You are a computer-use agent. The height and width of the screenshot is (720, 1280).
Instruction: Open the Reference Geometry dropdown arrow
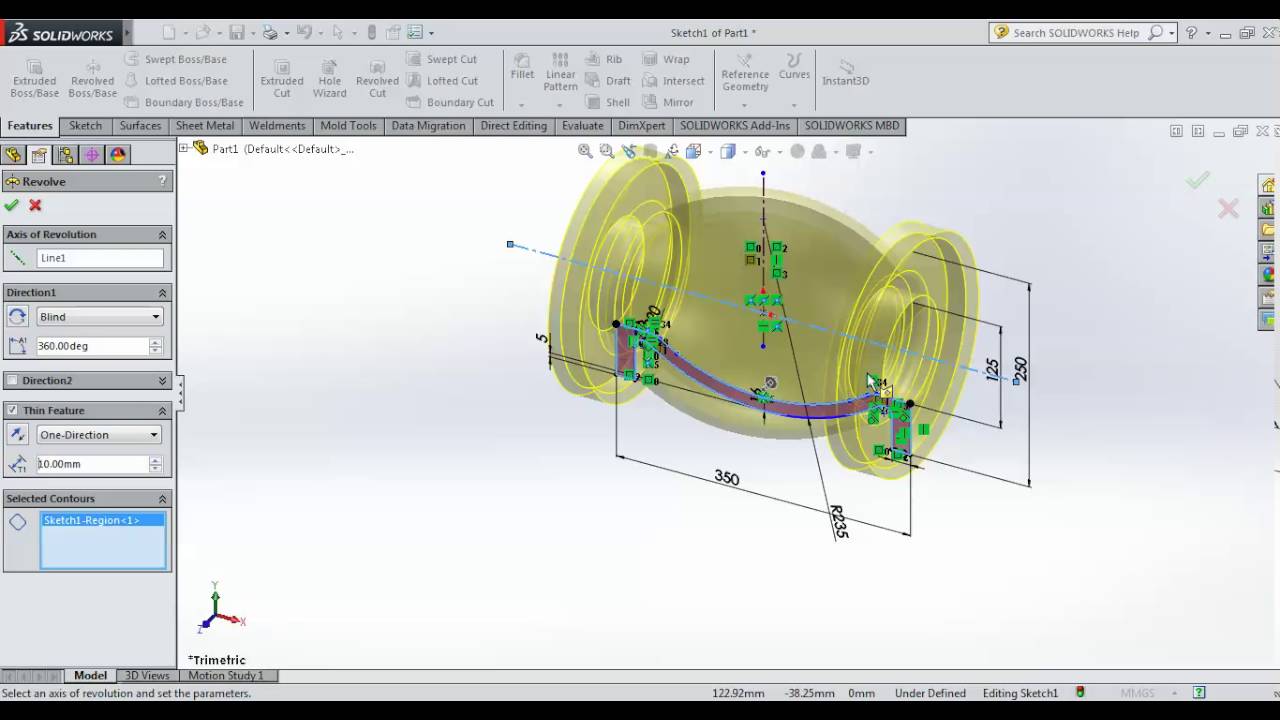[x=745, y=105]
